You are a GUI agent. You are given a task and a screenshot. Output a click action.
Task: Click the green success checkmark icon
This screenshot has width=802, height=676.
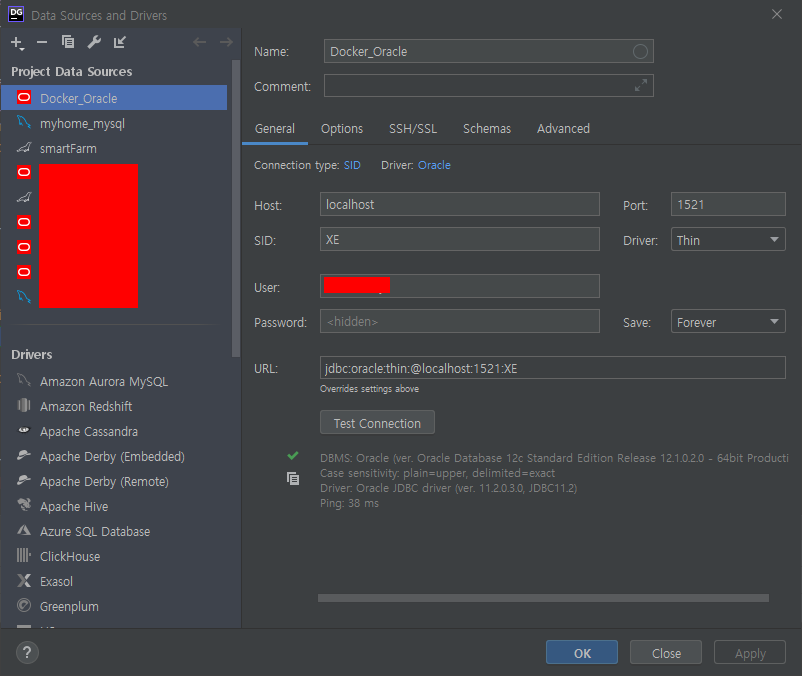coord(293,455)
